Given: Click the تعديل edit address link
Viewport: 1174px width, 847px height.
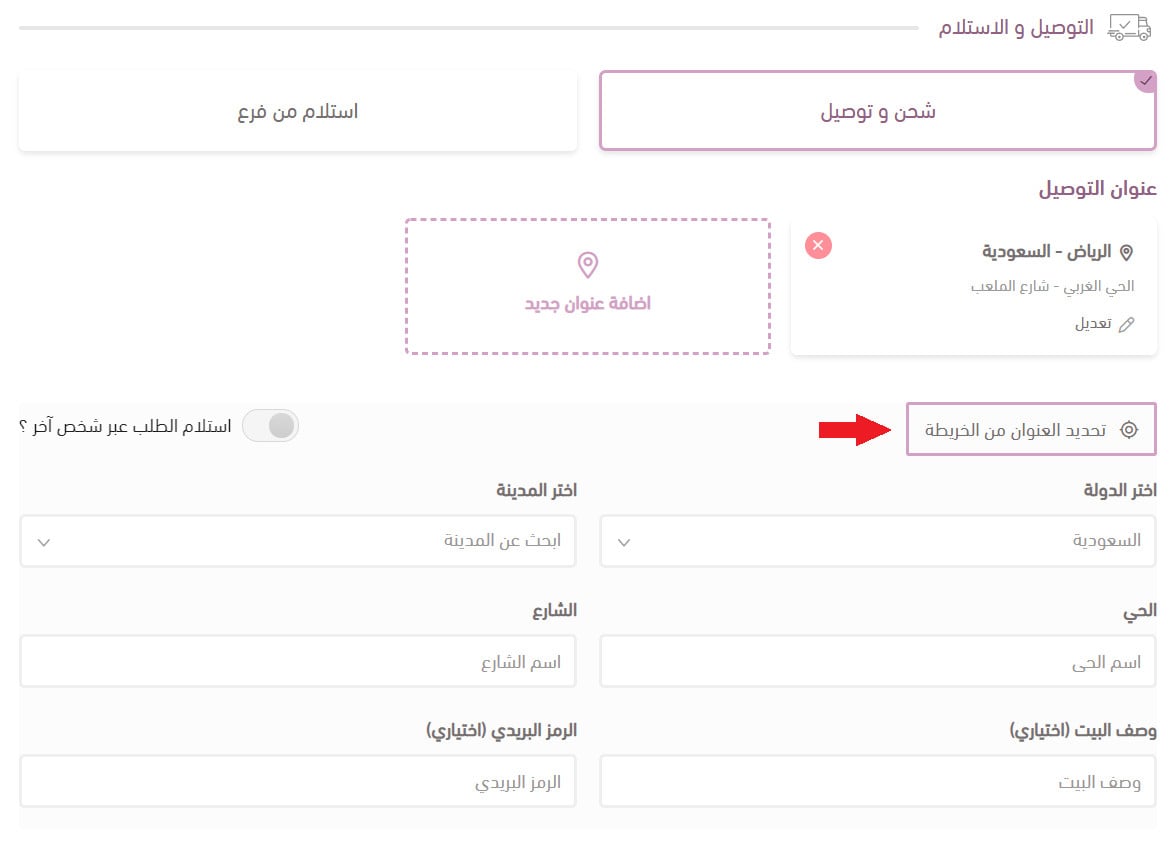Looking at the screenshot, I should [x=1092, y=324].
